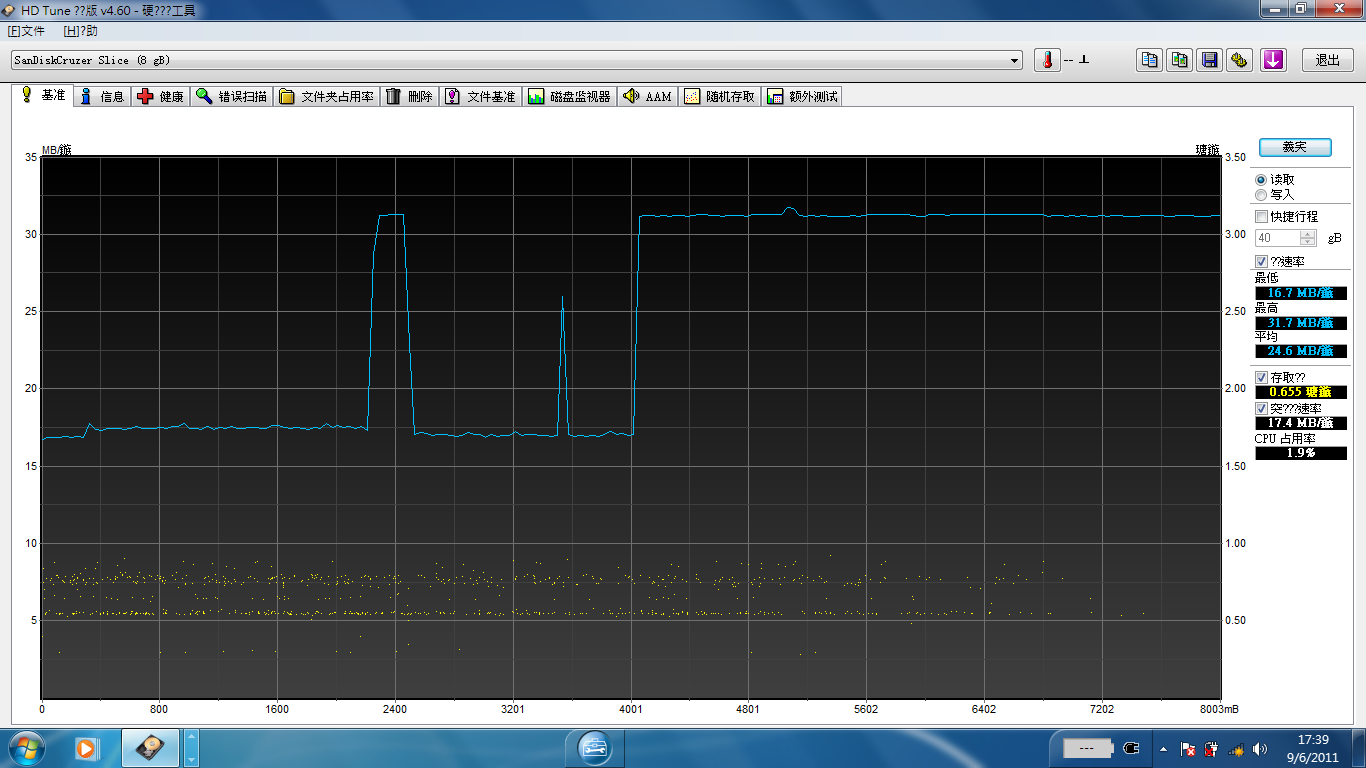Open the AAM tab
Viewport: 1366px width, 768px height.
[647, 96]
